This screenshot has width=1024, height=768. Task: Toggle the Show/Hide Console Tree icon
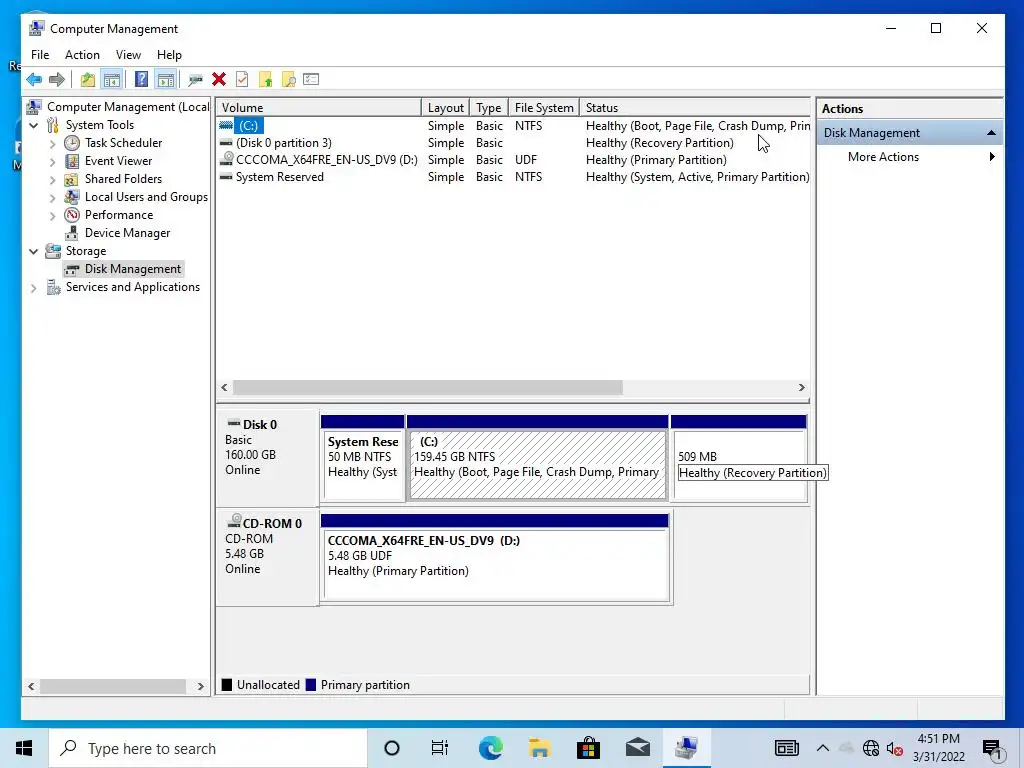[x=112, y=80]
